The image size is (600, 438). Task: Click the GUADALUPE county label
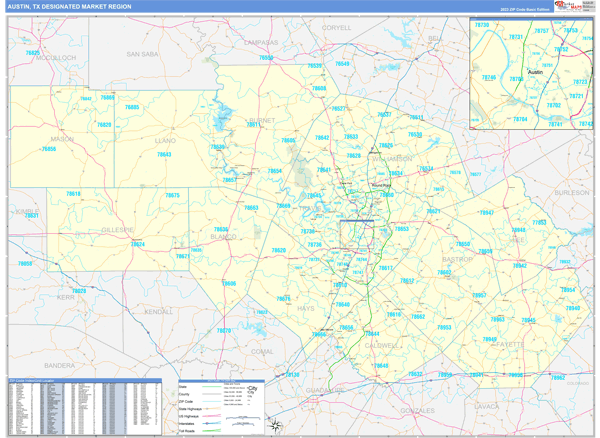325,390
